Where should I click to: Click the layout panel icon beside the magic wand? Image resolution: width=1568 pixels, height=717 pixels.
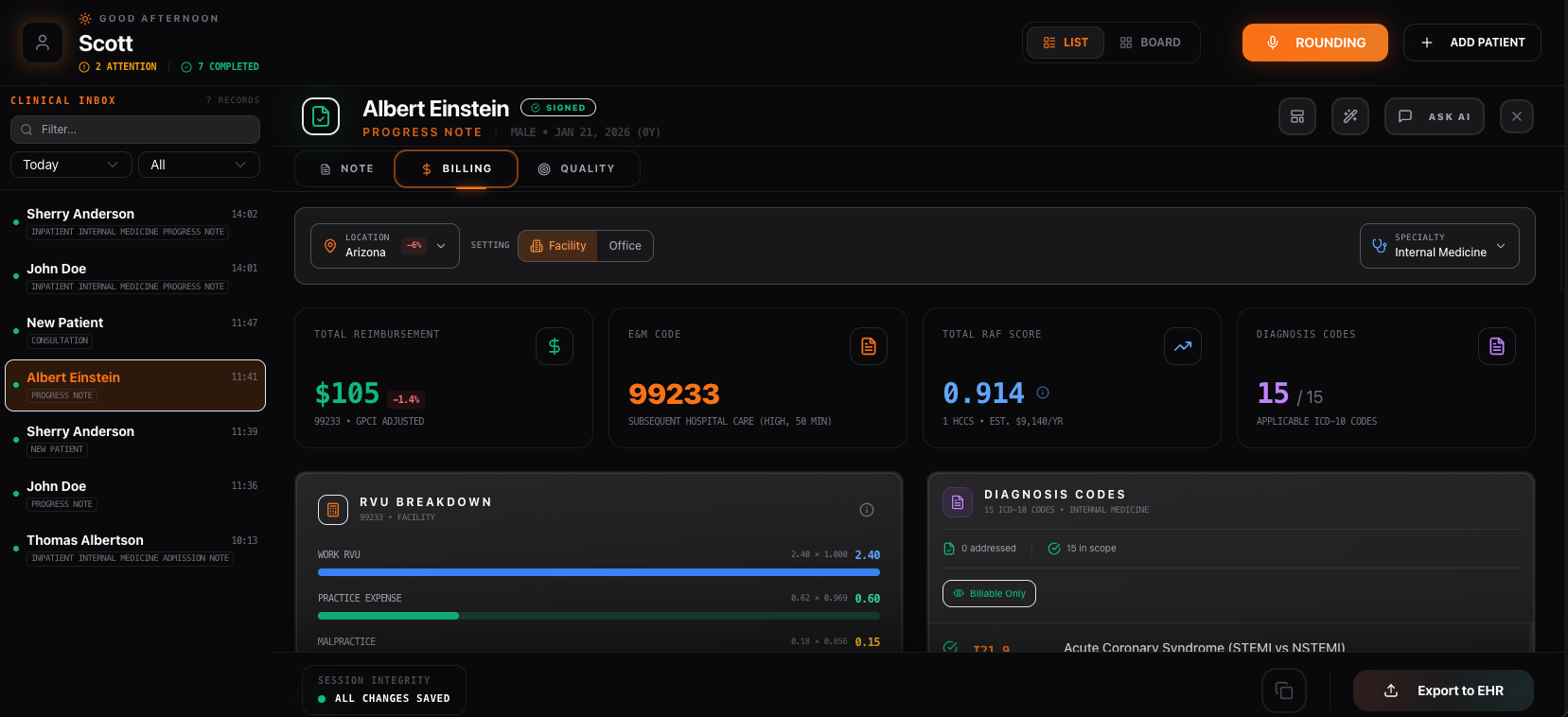tap(1296, 116)
